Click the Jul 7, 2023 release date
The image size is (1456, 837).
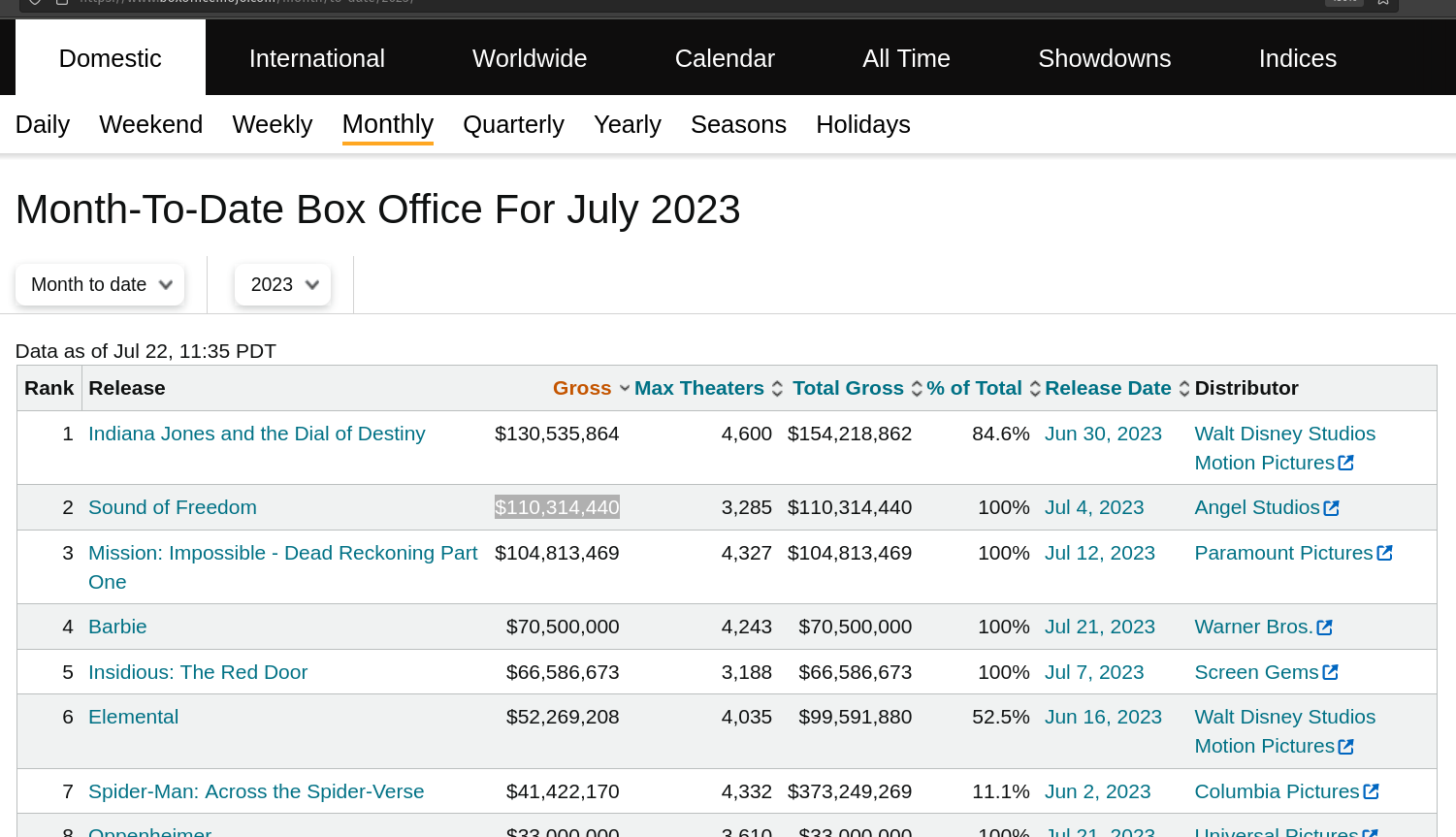tap(1094, 672)
